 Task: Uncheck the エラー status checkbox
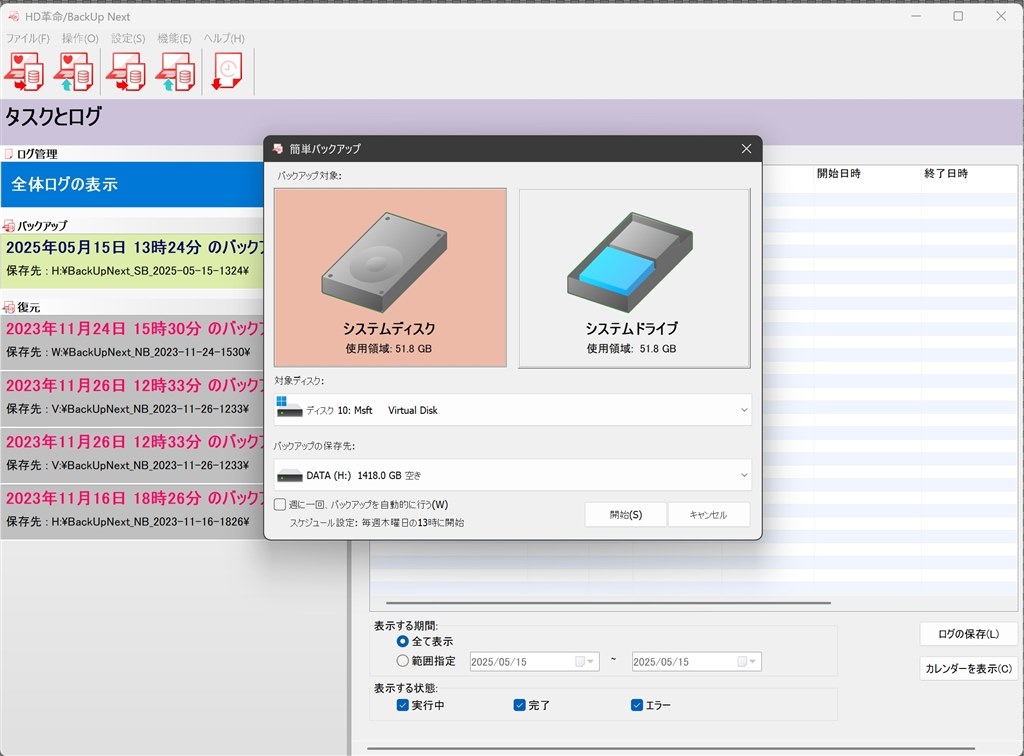637,705
